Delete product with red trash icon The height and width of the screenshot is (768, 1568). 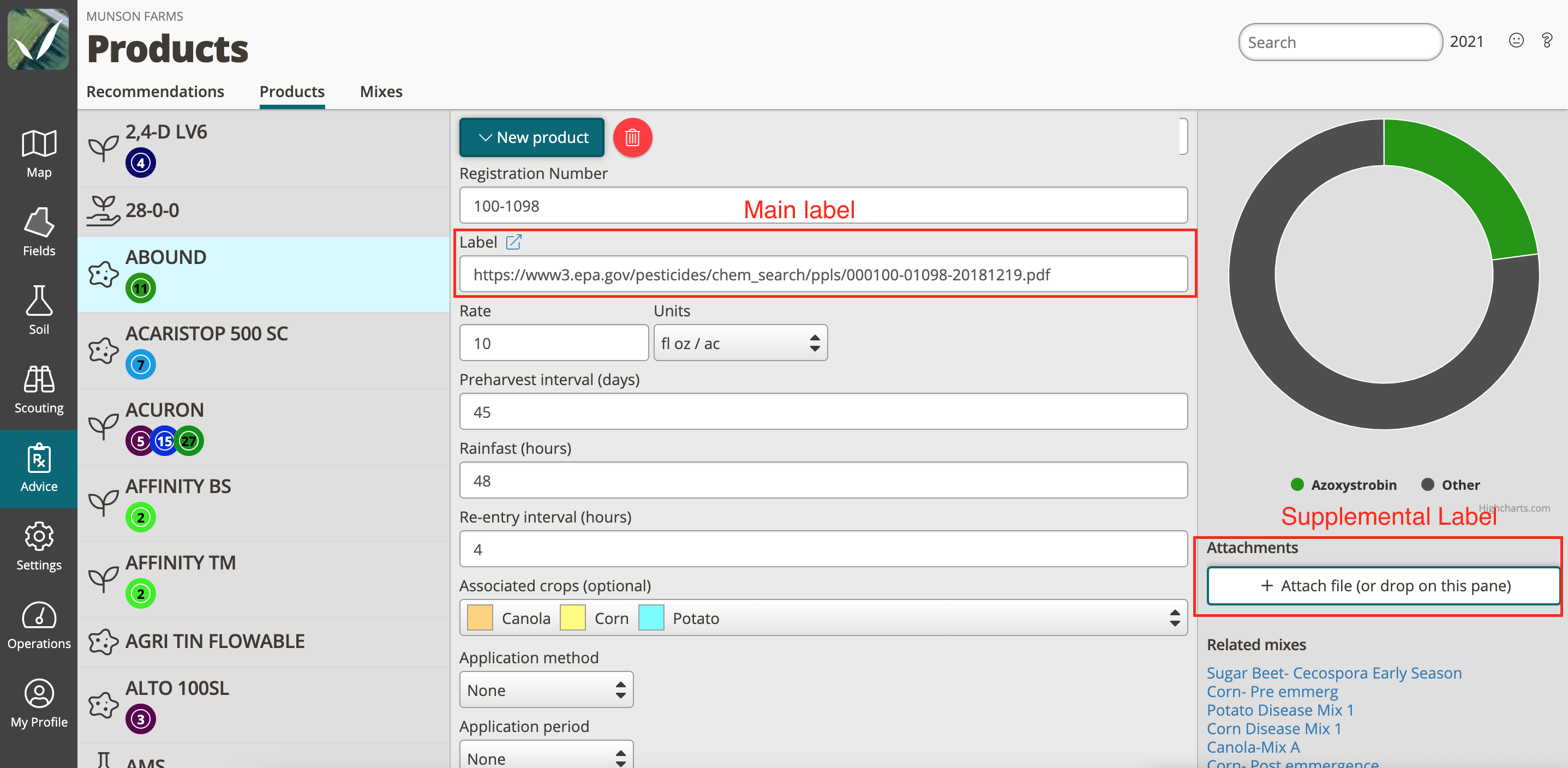pyautogui.click(x=632, y=137)
